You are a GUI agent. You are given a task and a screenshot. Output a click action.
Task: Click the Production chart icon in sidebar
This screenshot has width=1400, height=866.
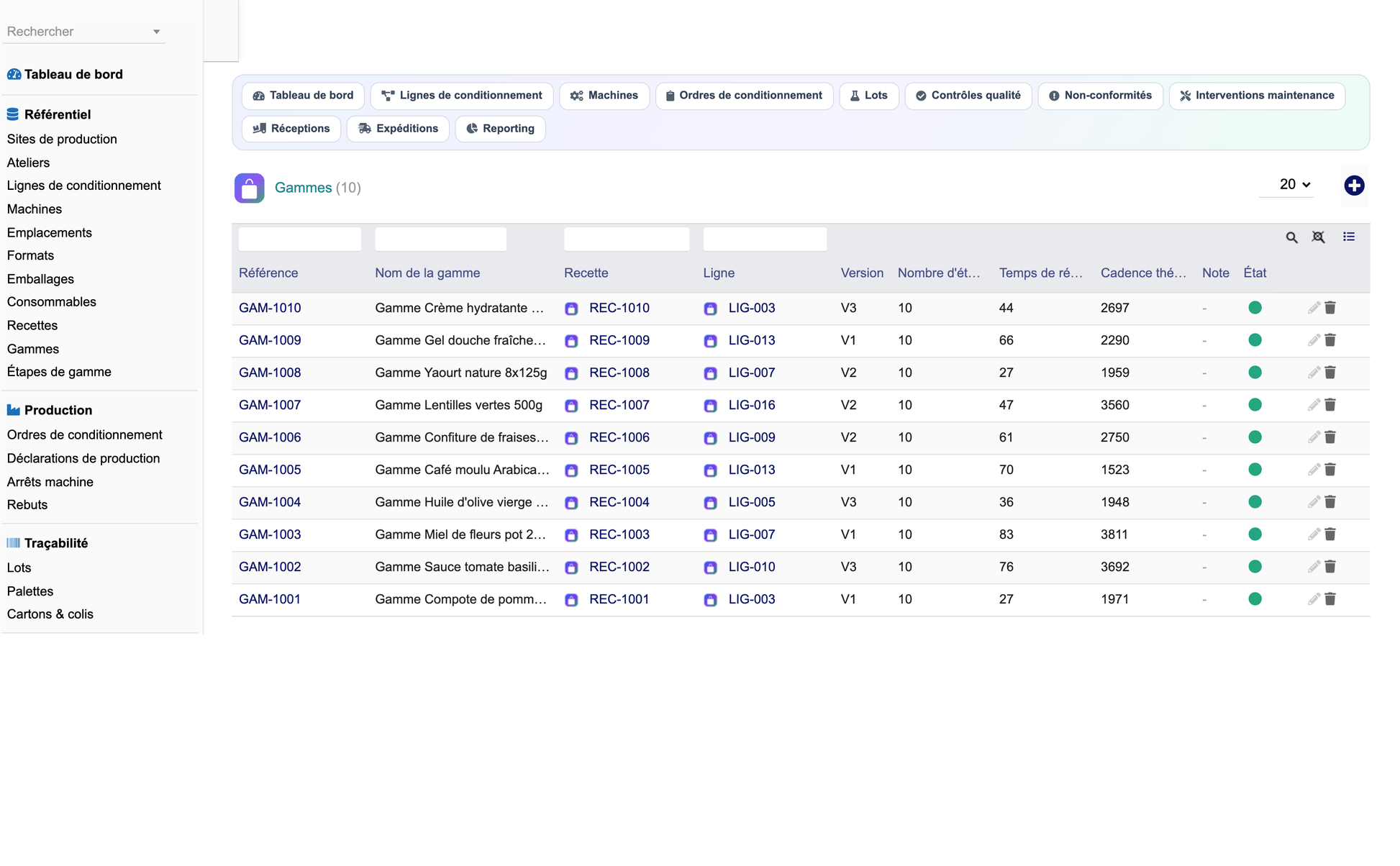[x=13, y=410]
